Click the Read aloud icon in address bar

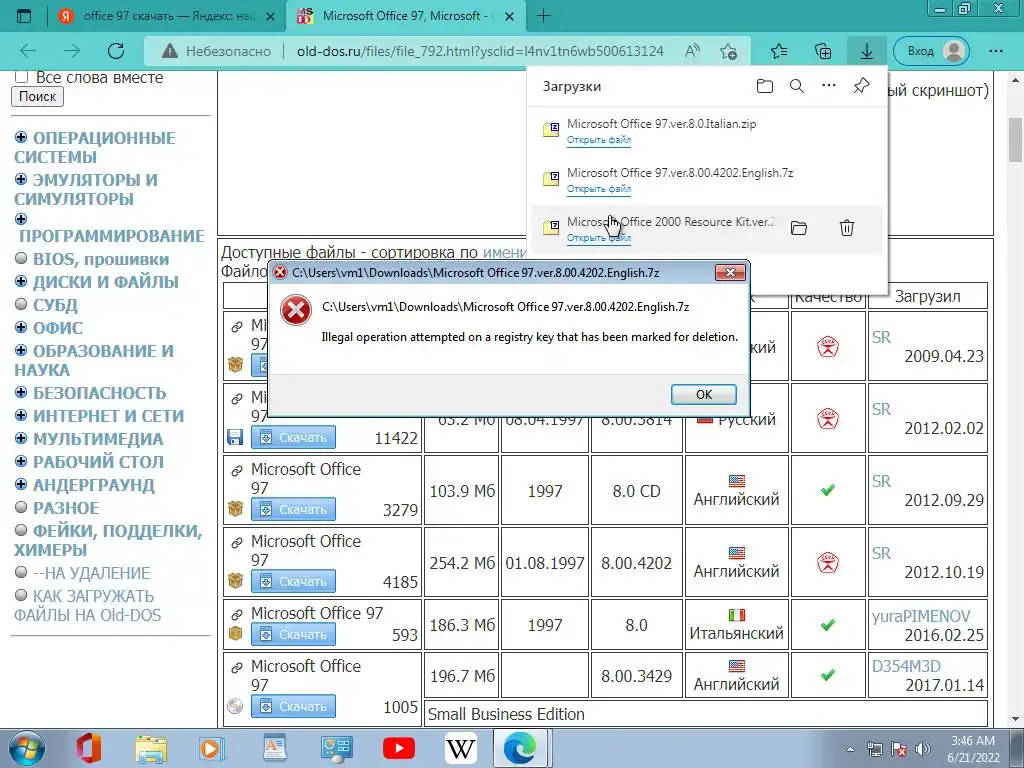coord(692,51)
